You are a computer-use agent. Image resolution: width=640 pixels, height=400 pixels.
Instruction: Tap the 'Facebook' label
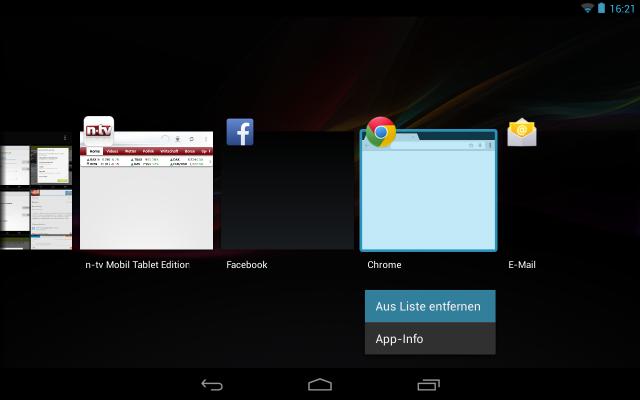[x=247, y=264]
